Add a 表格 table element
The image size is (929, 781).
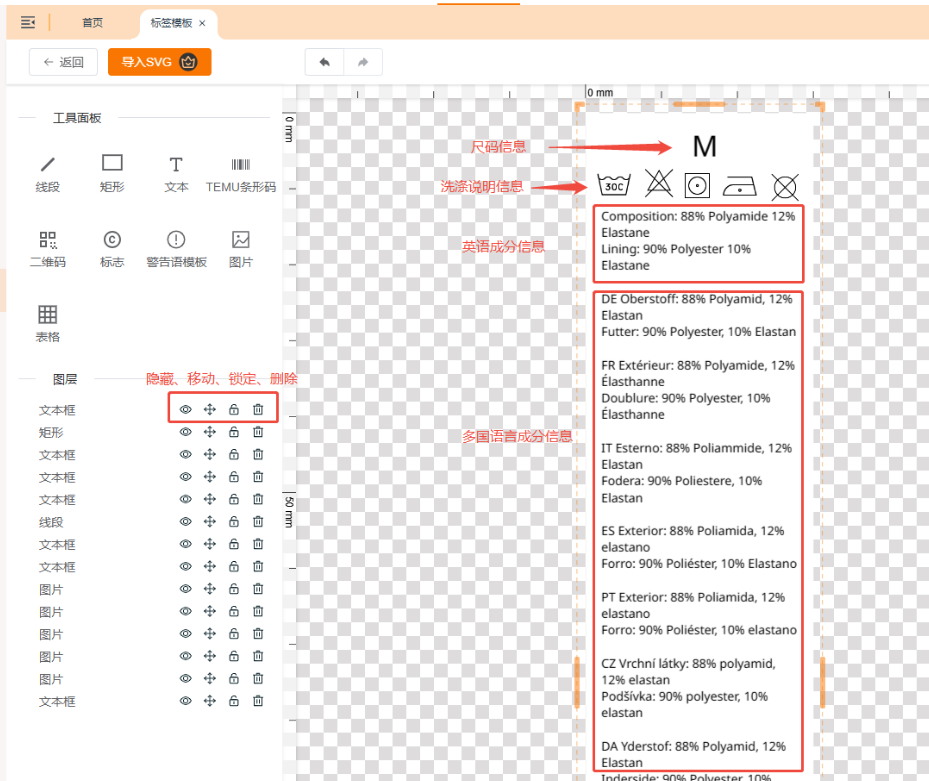click(x=47, y=324)
